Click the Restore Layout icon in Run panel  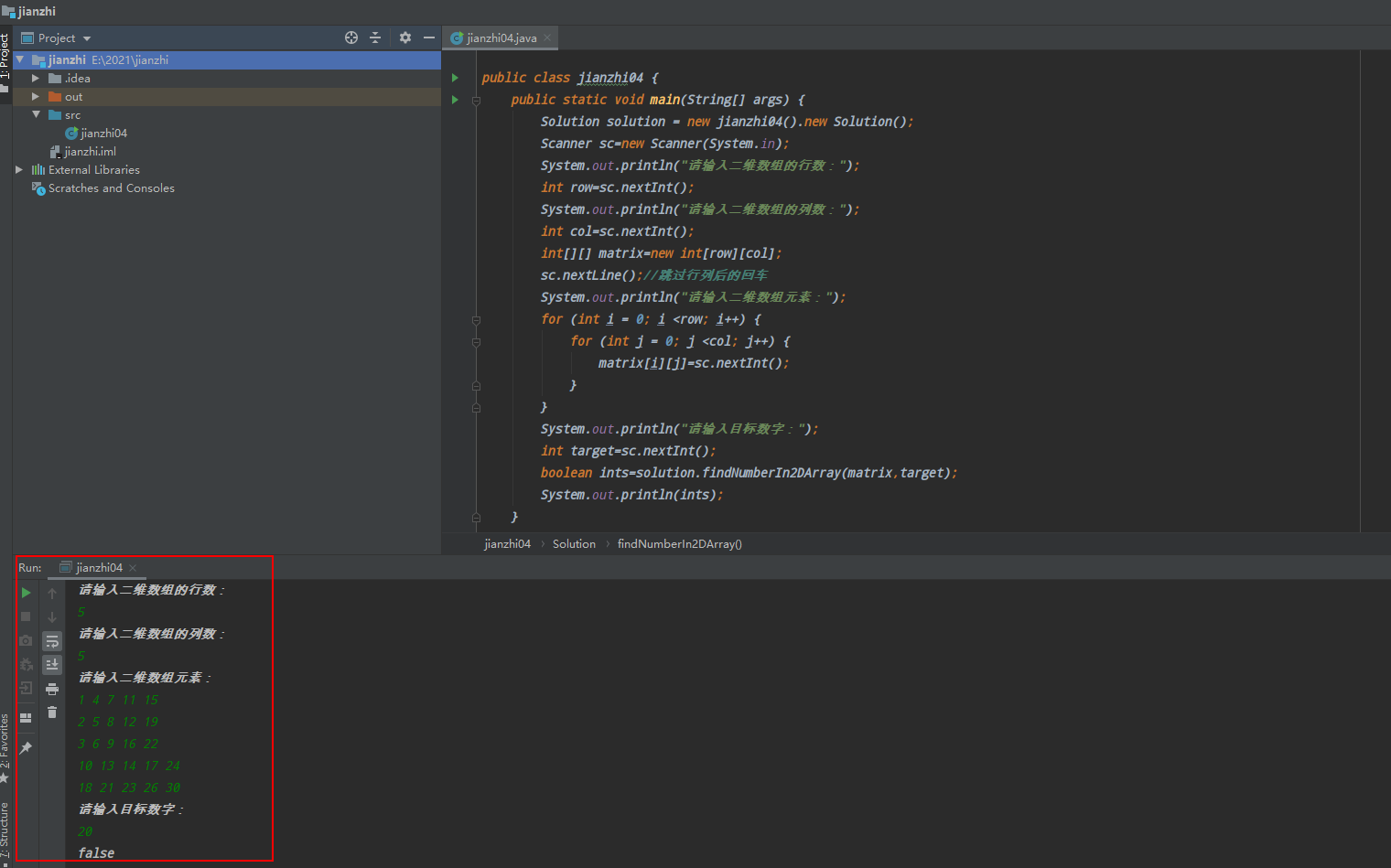click(26, 718)
